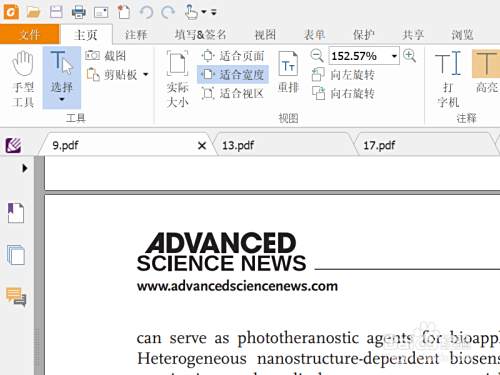
Task: Open the bookmarks panel icon
Action: (x=16, y=213)
